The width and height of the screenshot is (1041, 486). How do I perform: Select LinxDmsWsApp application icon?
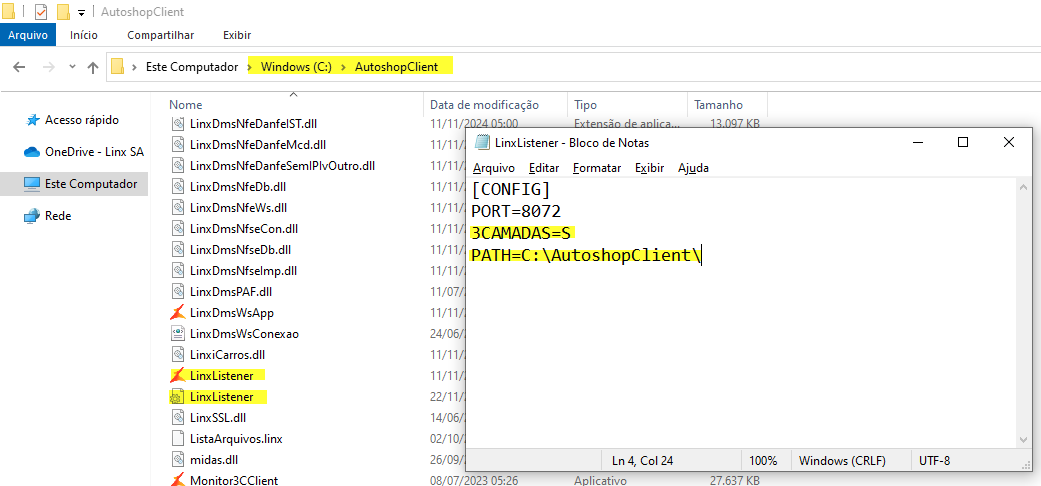(x=177, y=313)
